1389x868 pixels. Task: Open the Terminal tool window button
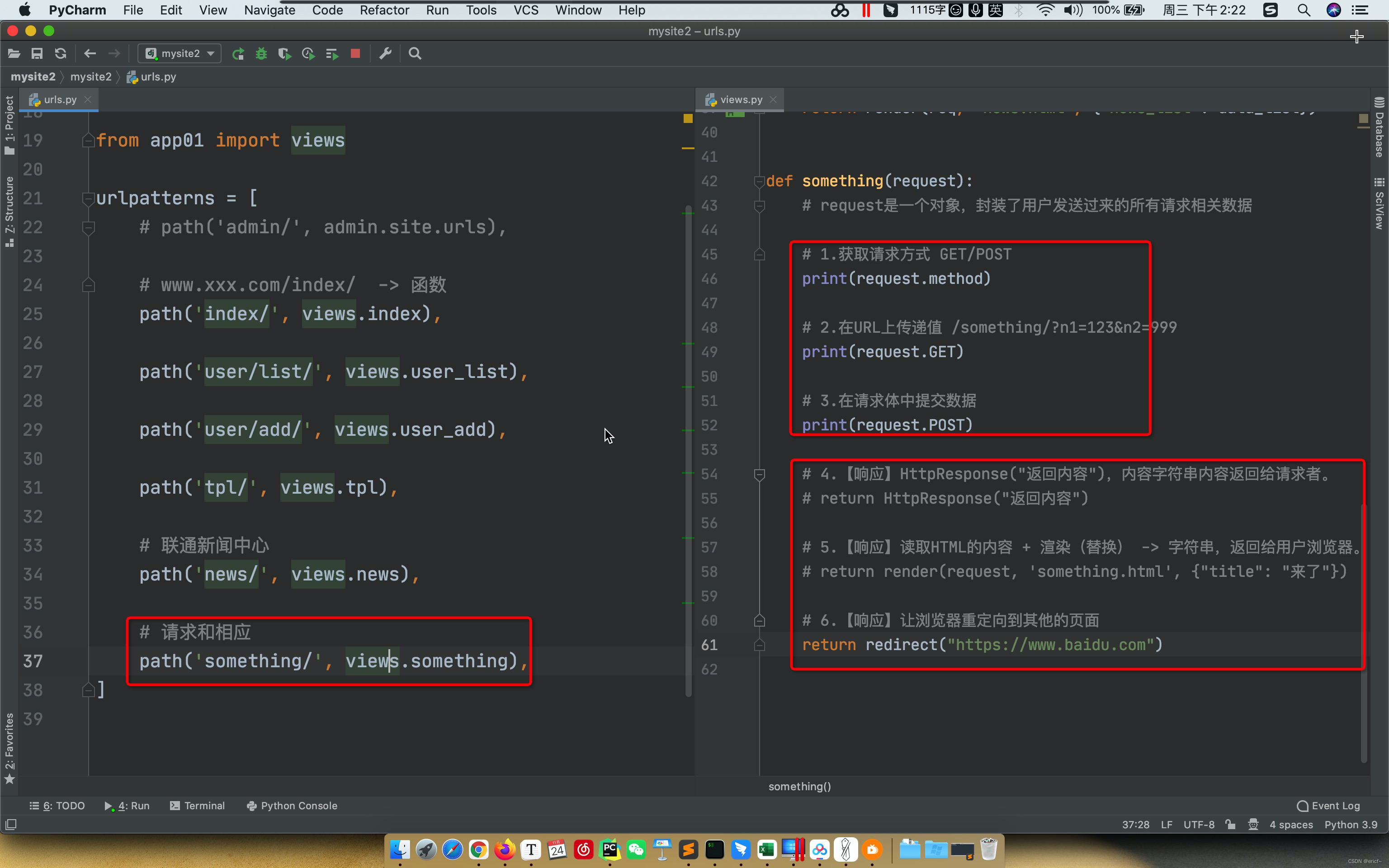198,806
